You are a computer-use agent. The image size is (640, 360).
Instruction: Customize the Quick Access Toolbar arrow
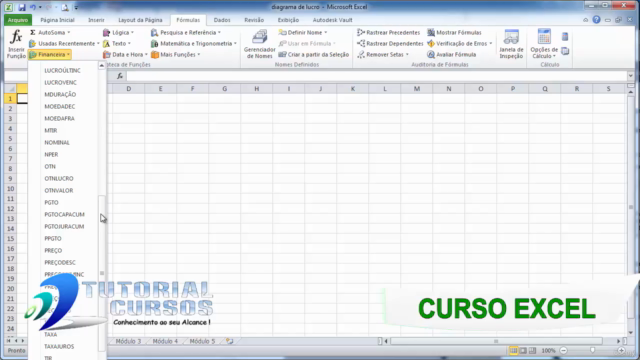click(76, 7)
